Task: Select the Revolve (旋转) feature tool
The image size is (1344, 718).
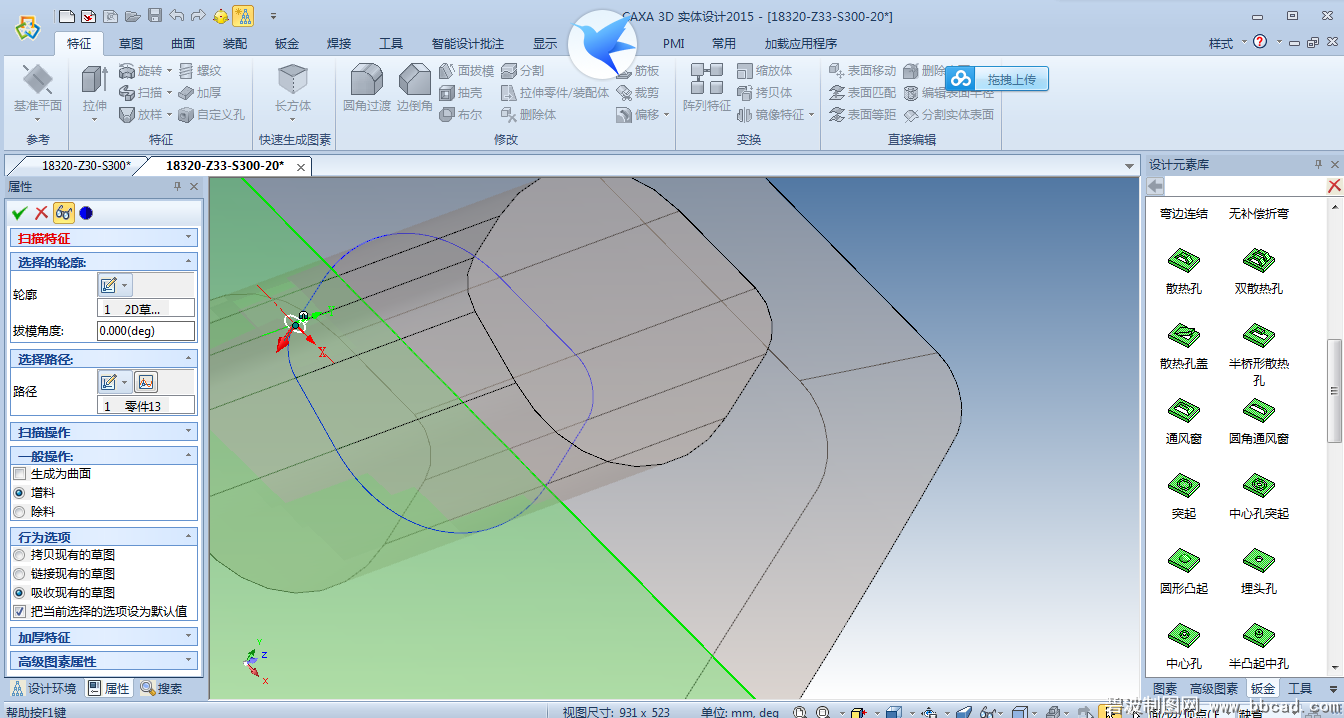Action: pyautogui.click(x=140, y=71)
